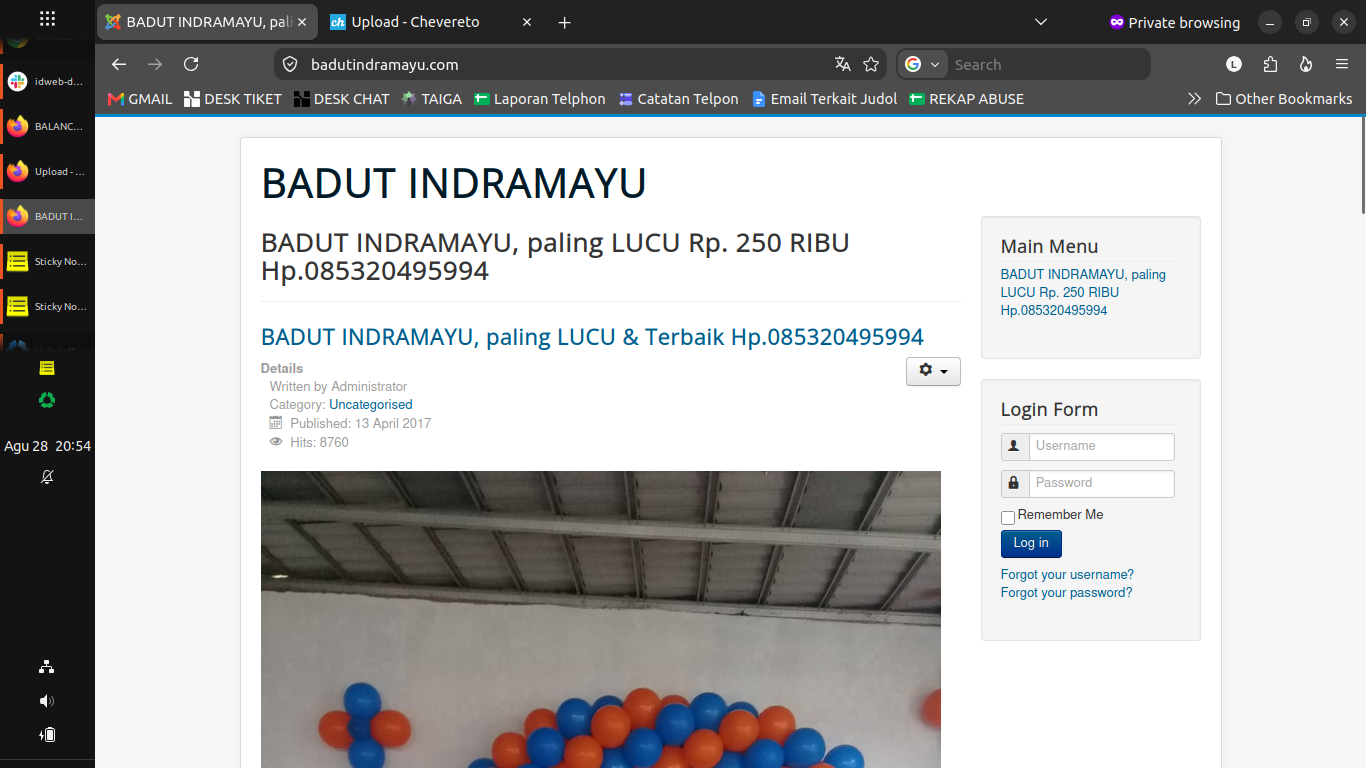This screenshot has height=768, width=1366.
Task: Open the BALANC Firefox window from dock
Action: [x=47, y=127]
